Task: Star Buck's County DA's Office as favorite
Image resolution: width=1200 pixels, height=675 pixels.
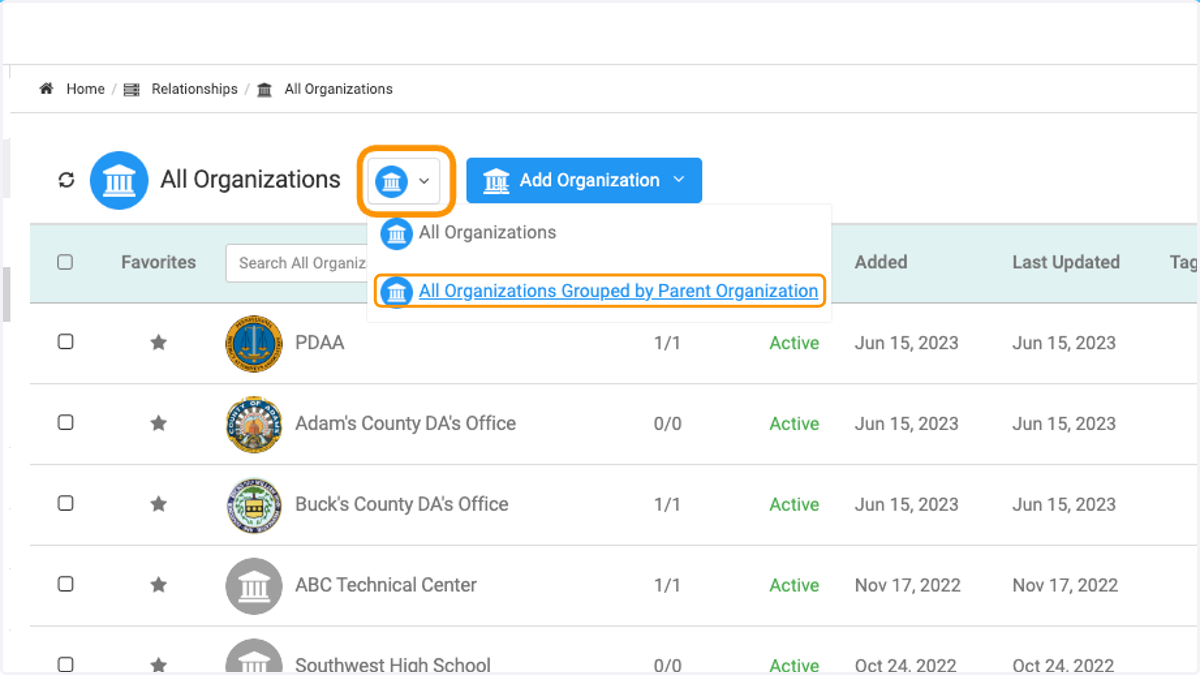Action: 158,504
